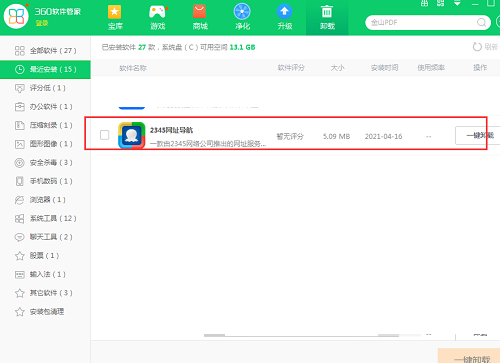Open the 游戏 gamepad icon
The image size is (500, 363).
[157, 12]
